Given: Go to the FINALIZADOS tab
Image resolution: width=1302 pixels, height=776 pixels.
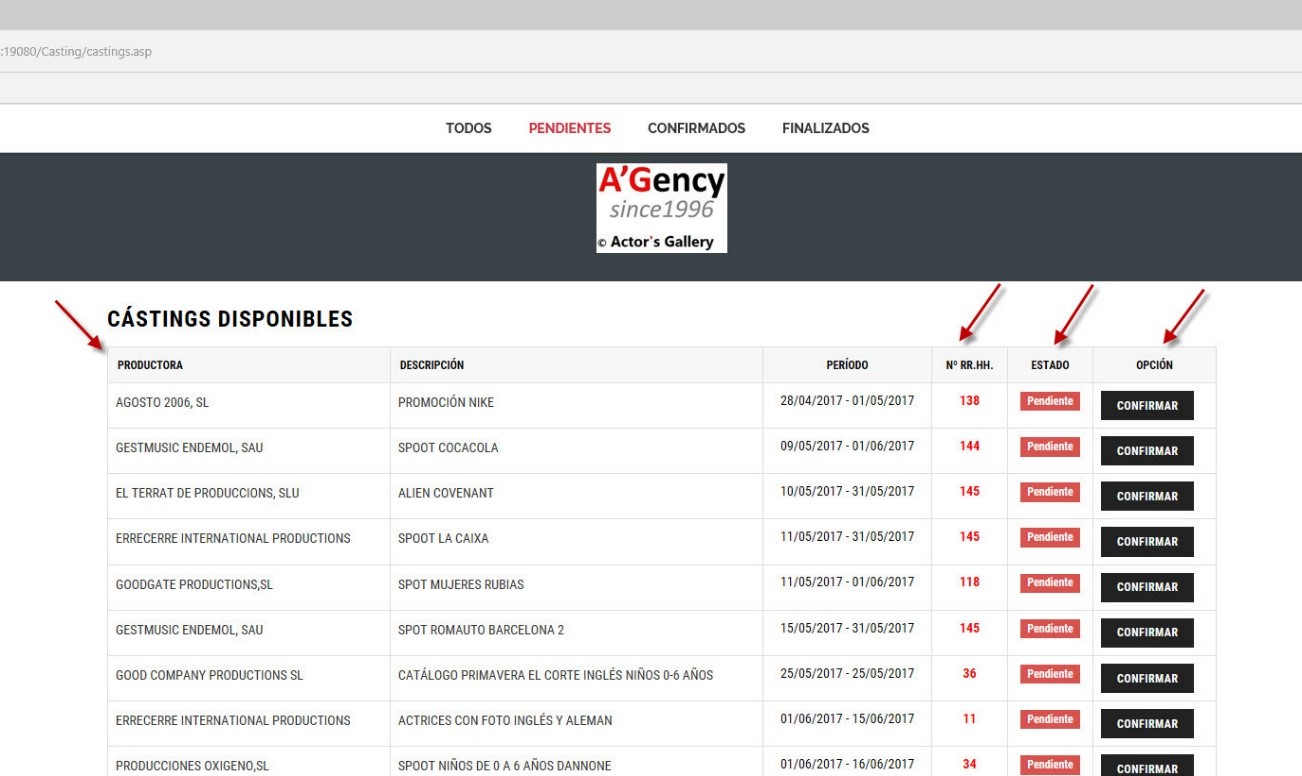Looking at the screenshot, I should 825,128.
